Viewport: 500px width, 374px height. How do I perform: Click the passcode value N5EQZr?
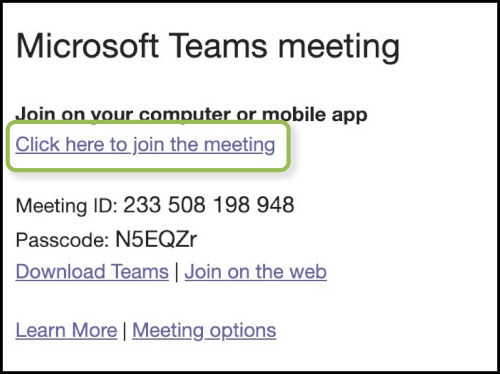point(156,239)
